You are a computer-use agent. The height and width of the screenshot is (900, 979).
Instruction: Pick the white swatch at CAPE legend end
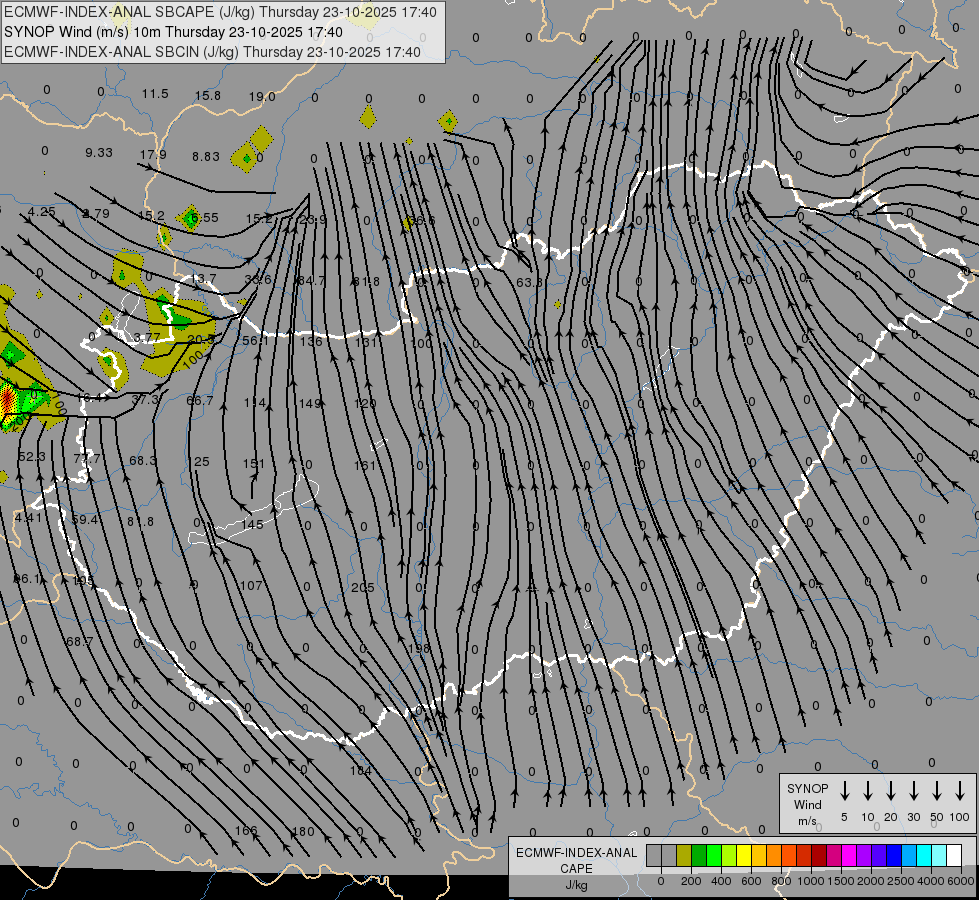point(953,856)
